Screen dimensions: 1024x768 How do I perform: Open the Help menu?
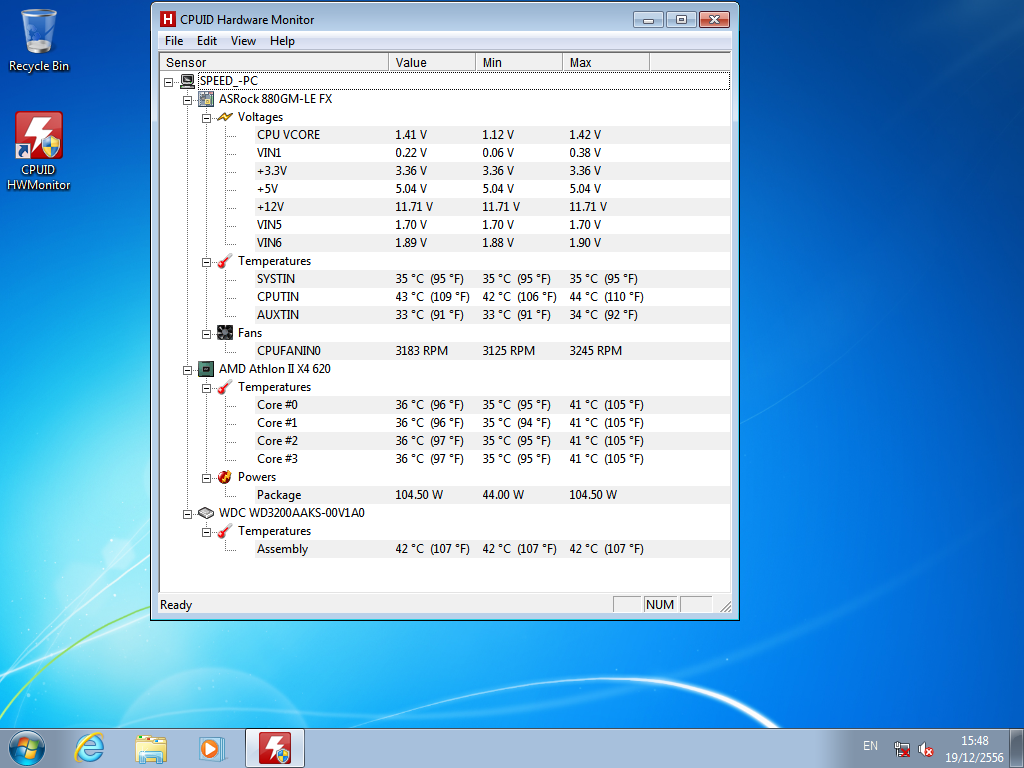pos(282,40)
